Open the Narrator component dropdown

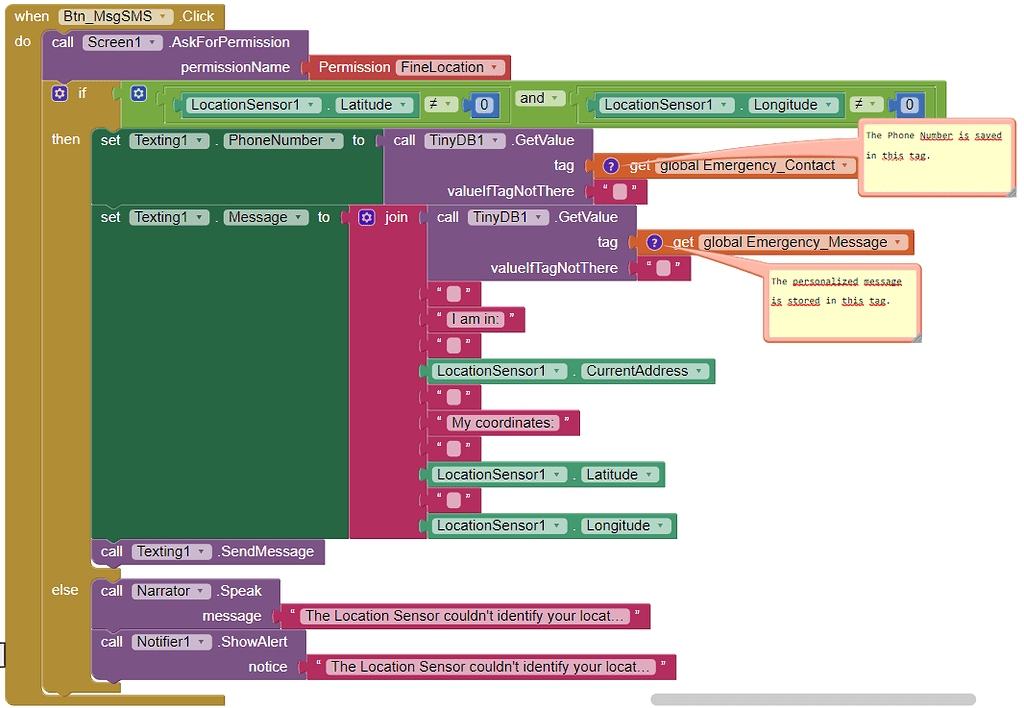[x=202, y=591]
